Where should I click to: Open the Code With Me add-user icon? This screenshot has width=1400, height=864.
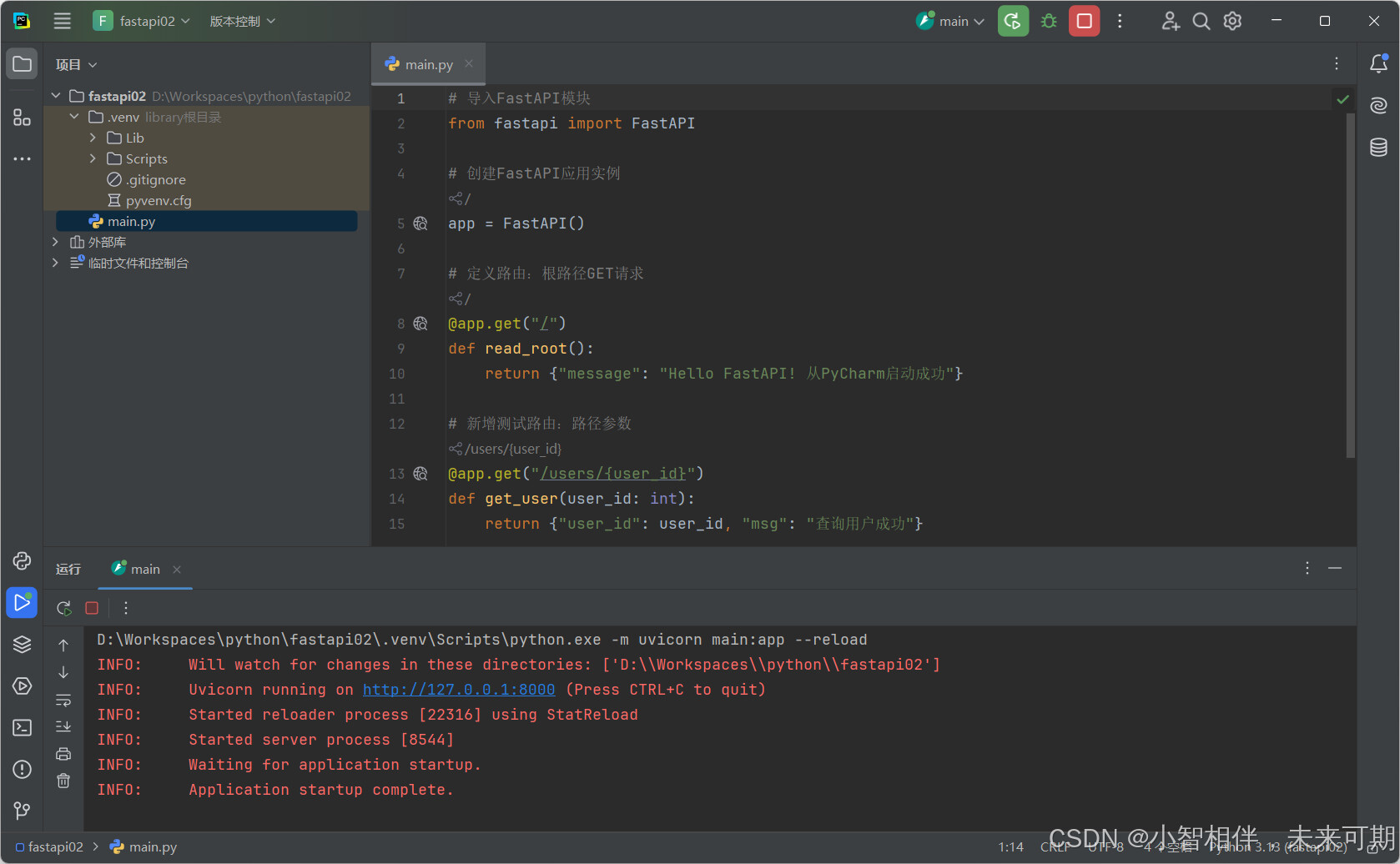point(1170,21)
